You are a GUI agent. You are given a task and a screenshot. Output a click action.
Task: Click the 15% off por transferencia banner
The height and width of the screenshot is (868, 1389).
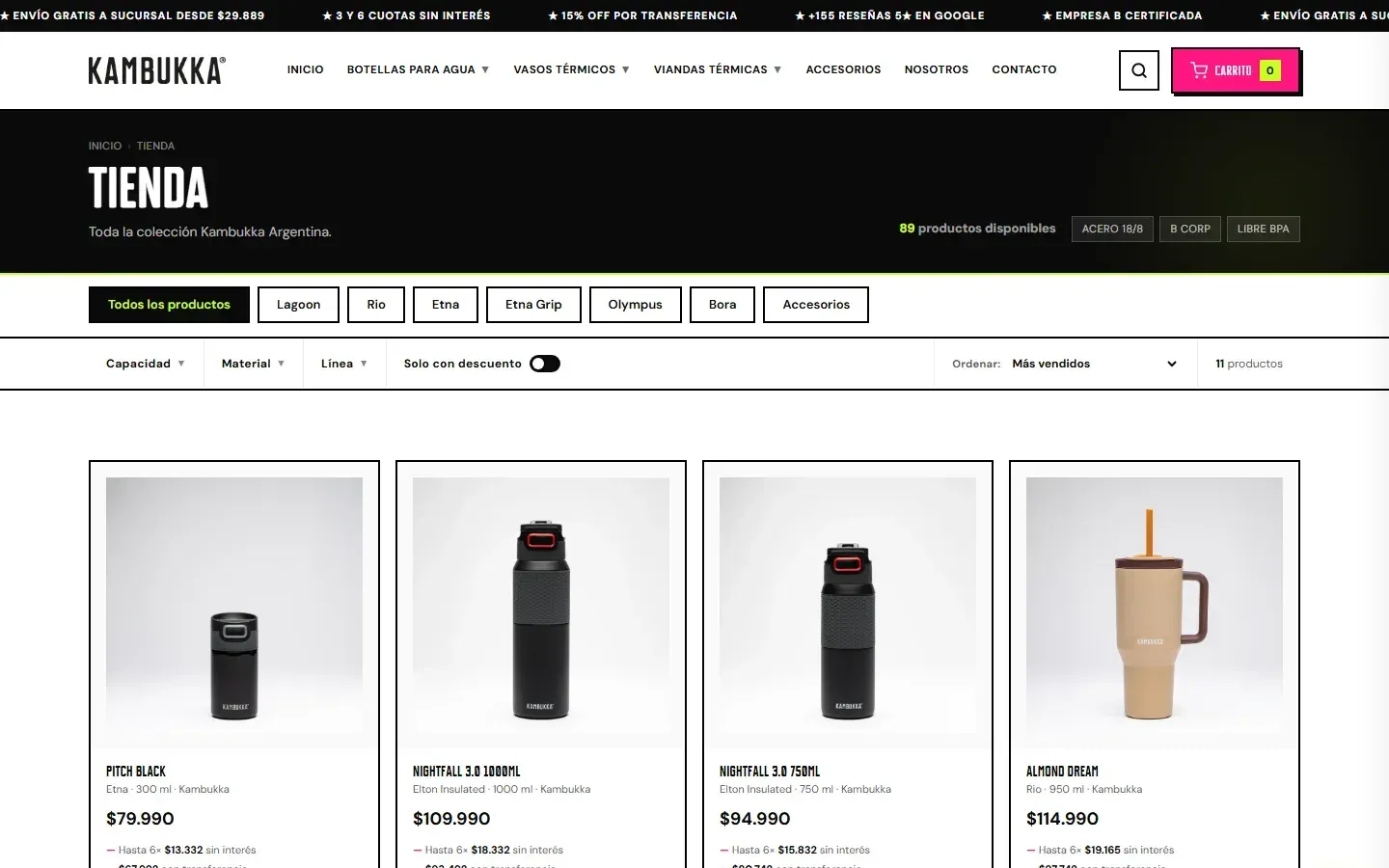click(x=642, y=15)
